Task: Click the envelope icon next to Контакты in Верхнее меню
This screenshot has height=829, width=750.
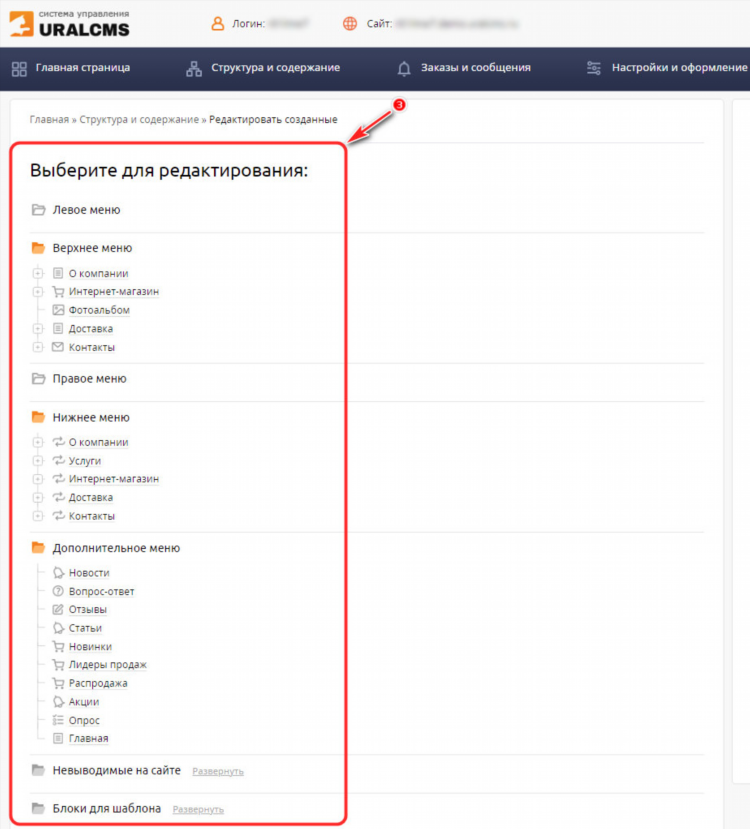Action: (58, 347)
